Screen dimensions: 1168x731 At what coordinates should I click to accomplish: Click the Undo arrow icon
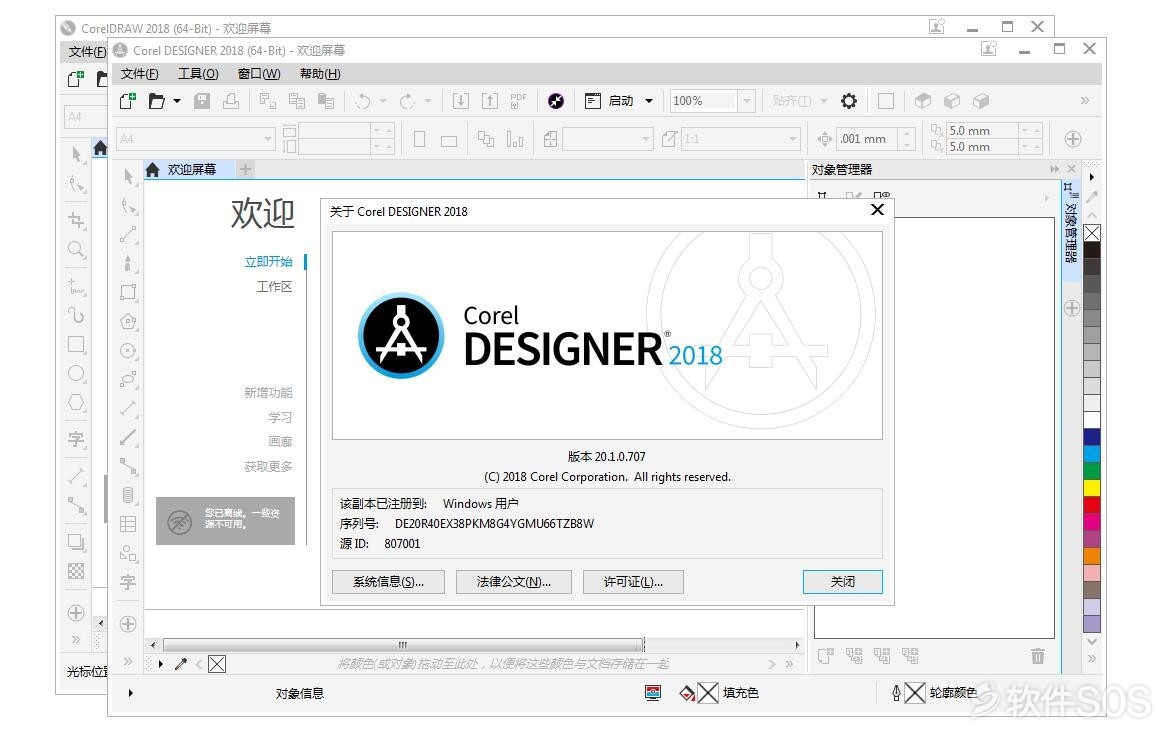pyautogui.click(x=363, y=101)
